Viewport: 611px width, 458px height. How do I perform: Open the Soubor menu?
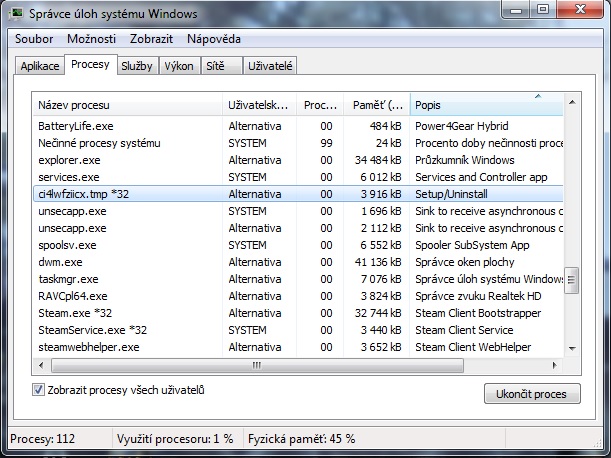(34, 39)
